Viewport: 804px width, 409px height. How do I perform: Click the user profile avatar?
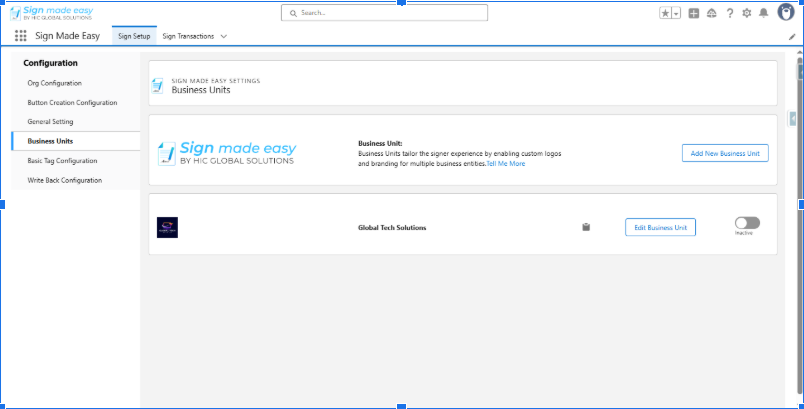(786, 12)
